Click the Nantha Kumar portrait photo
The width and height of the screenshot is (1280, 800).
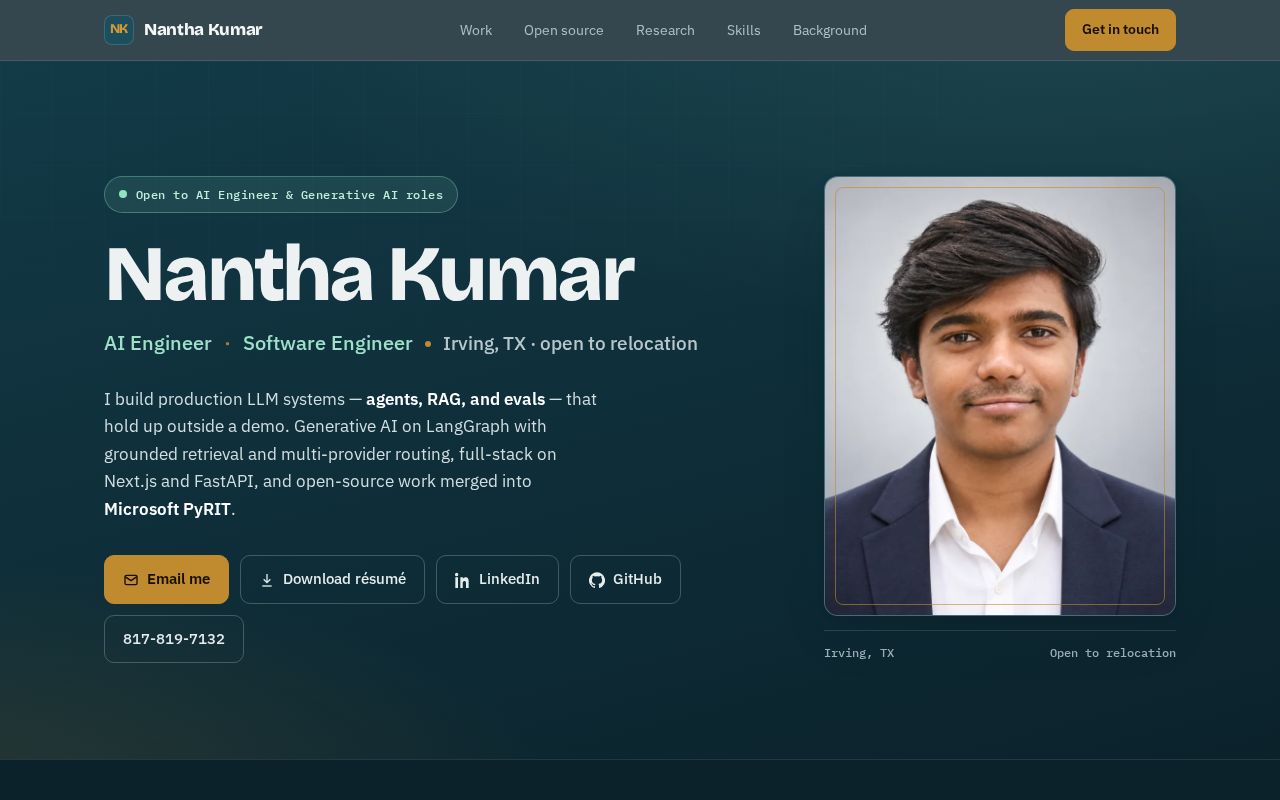click(x=1000, y=396)
